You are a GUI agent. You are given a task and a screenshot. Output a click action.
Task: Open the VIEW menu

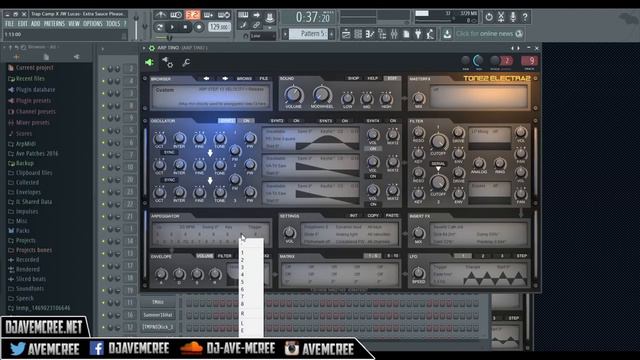pos(74,24)
